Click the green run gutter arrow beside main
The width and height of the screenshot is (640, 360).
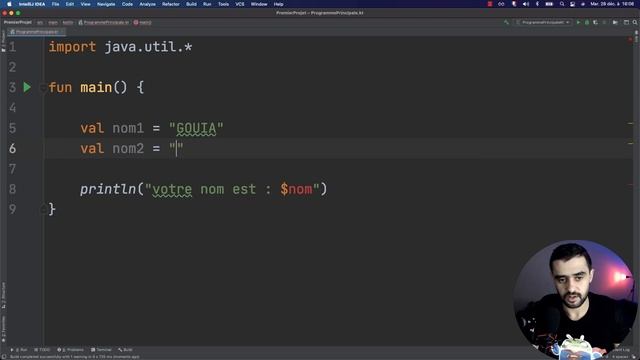[x=27, y=87]
